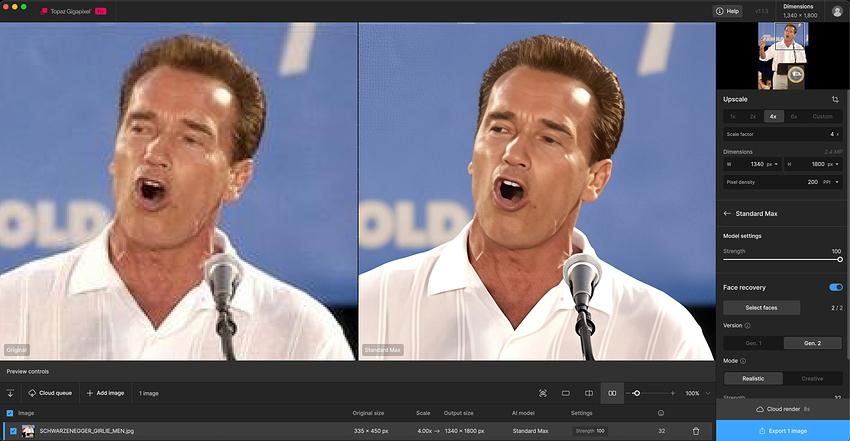Click the image row thumbnail
Screen dimensions: 850x441
28,431
